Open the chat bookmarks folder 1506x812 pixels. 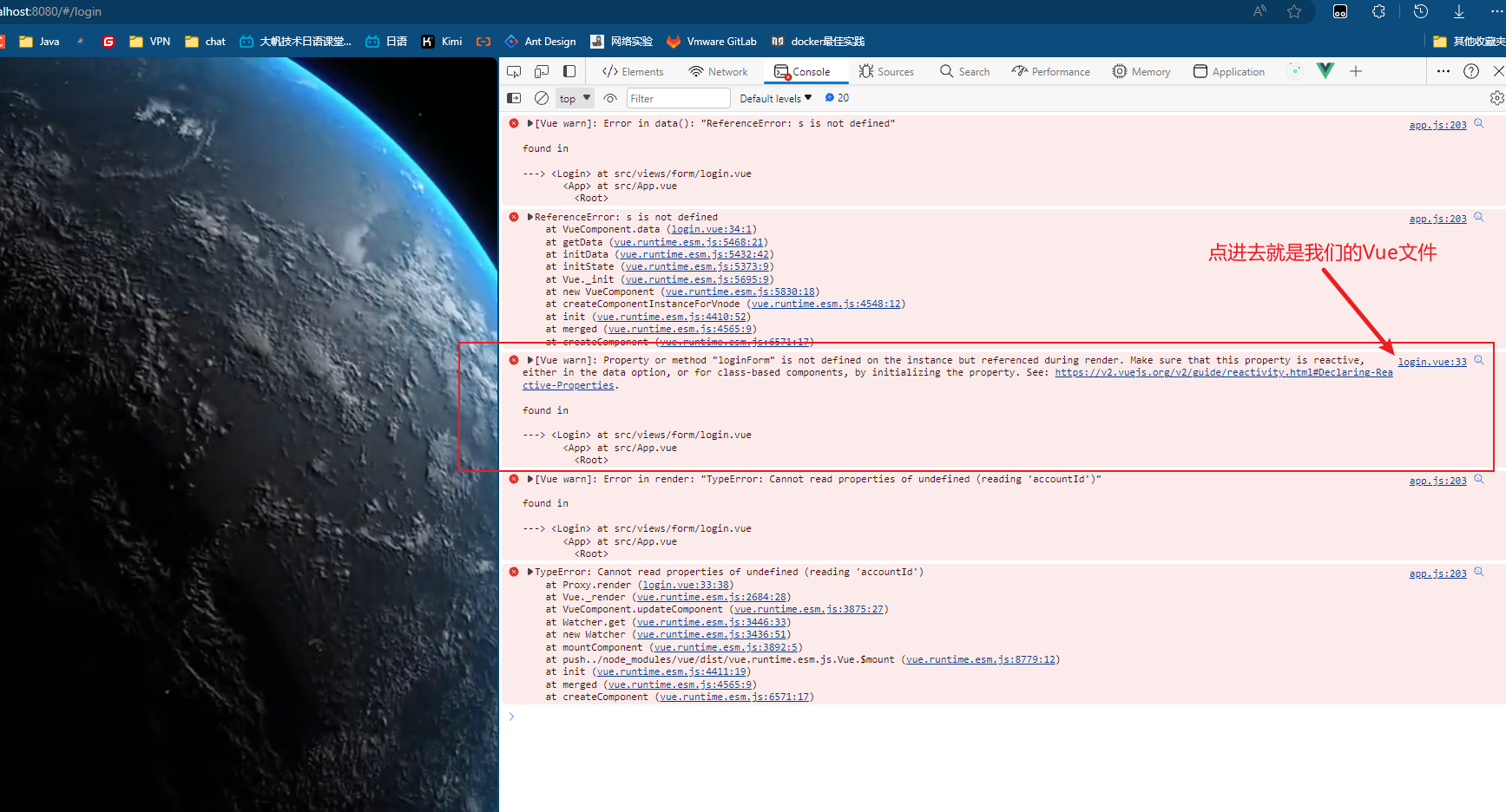205,41
